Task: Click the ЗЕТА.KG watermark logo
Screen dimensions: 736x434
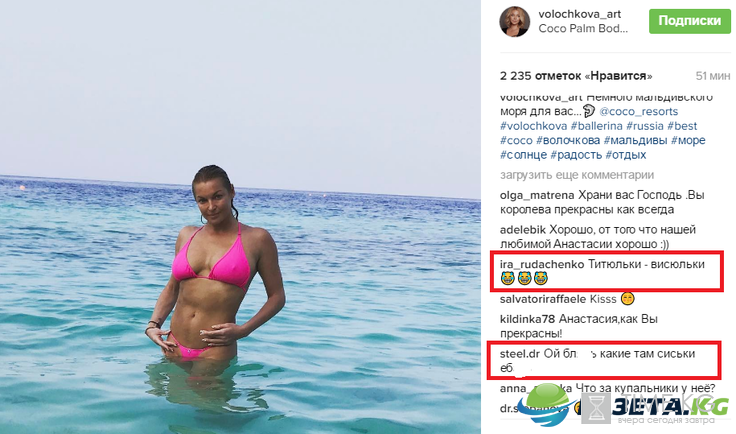Action: click(629, 406)
